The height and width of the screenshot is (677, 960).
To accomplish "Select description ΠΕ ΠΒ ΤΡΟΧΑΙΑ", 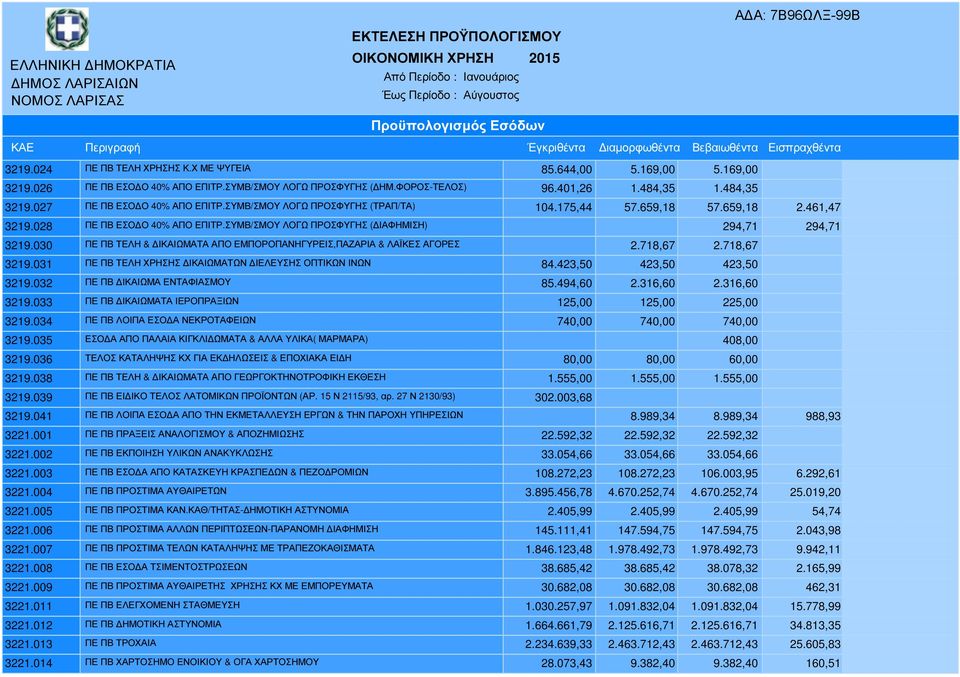I will (x=121, y=643).
